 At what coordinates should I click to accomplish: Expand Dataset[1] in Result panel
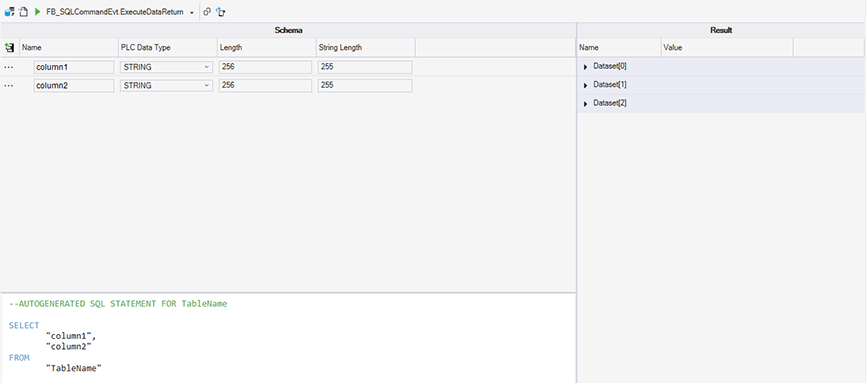(x=585, y=86)
